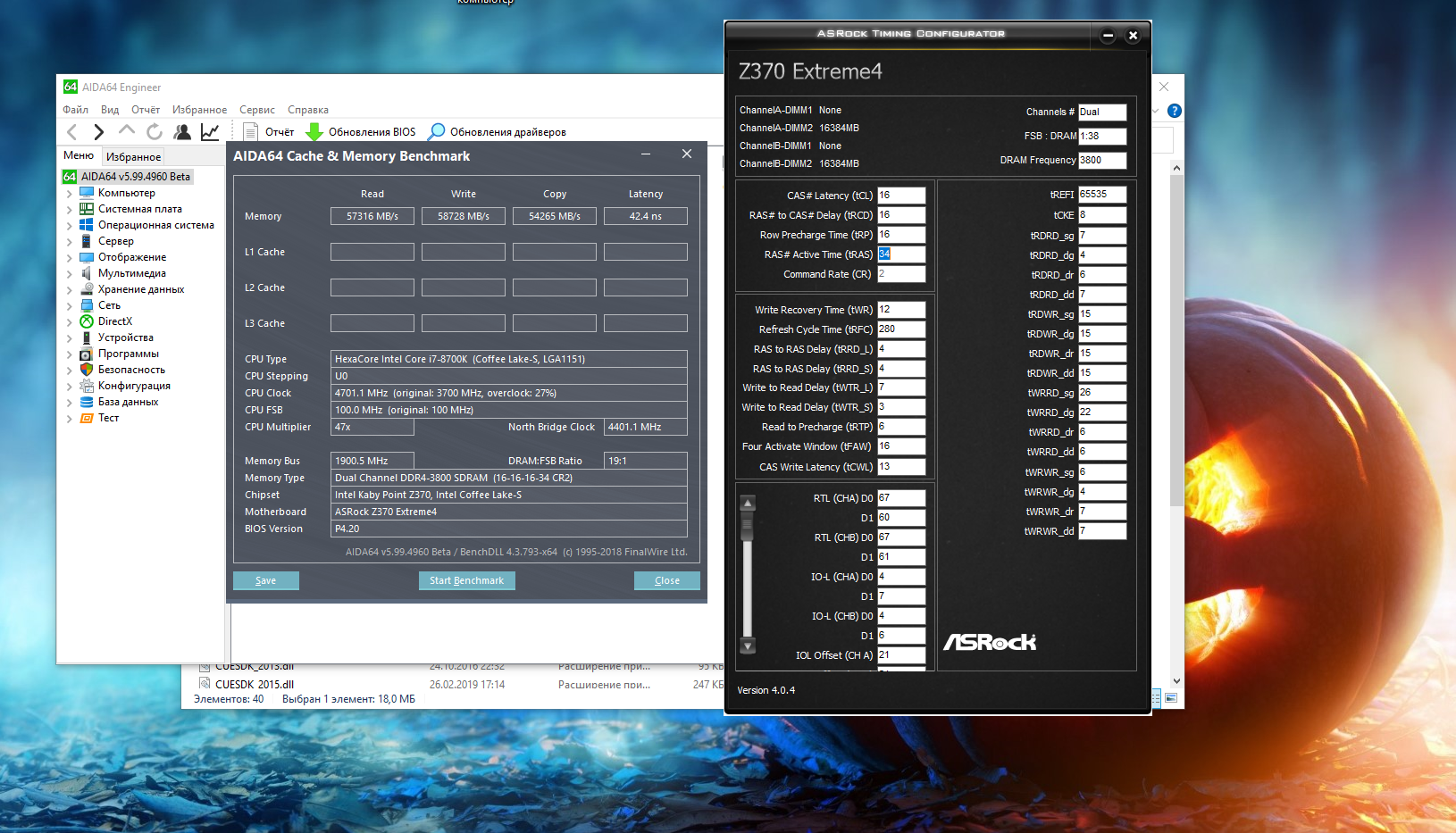Click the Close button in benchmark dialog
This screenshot has height=833, width=1456.
(667, 580)
